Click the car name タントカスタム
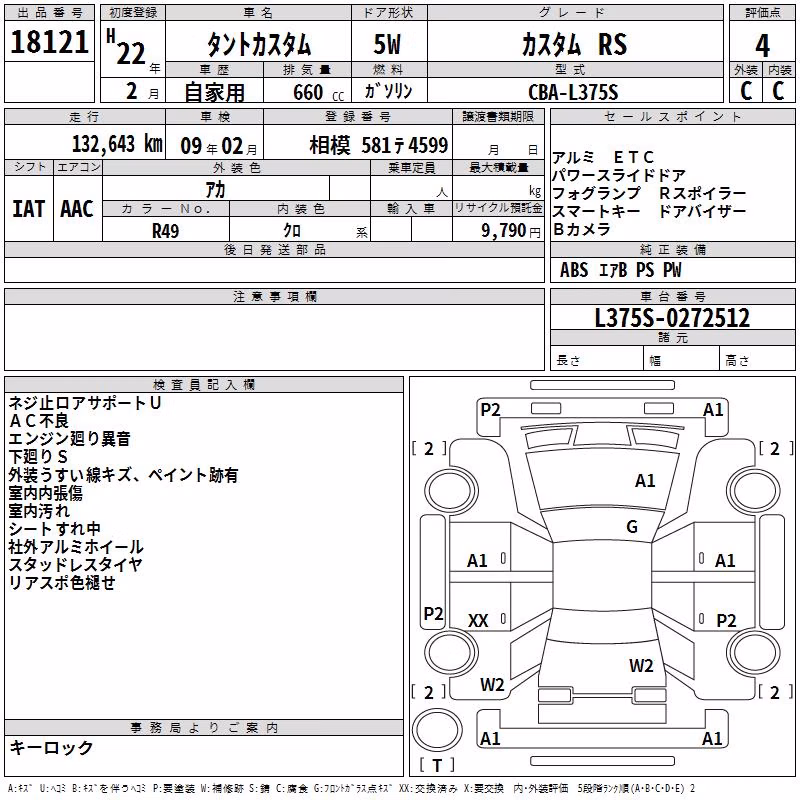This screenshot has height=800, width=800. [259, 44]
